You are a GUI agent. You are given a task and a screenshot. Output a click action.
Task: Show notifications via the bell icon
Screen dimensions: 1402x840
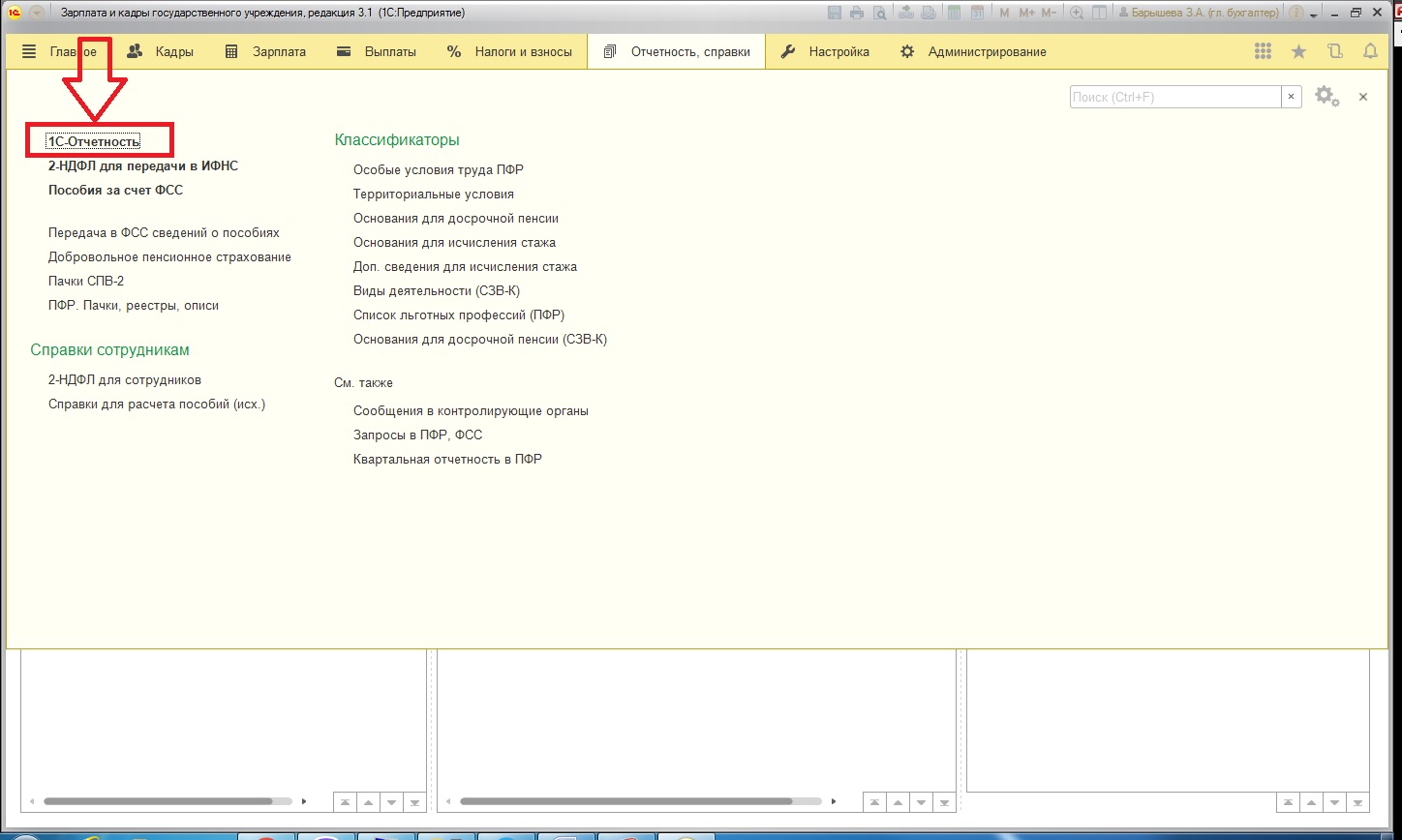click(1370, 51)
